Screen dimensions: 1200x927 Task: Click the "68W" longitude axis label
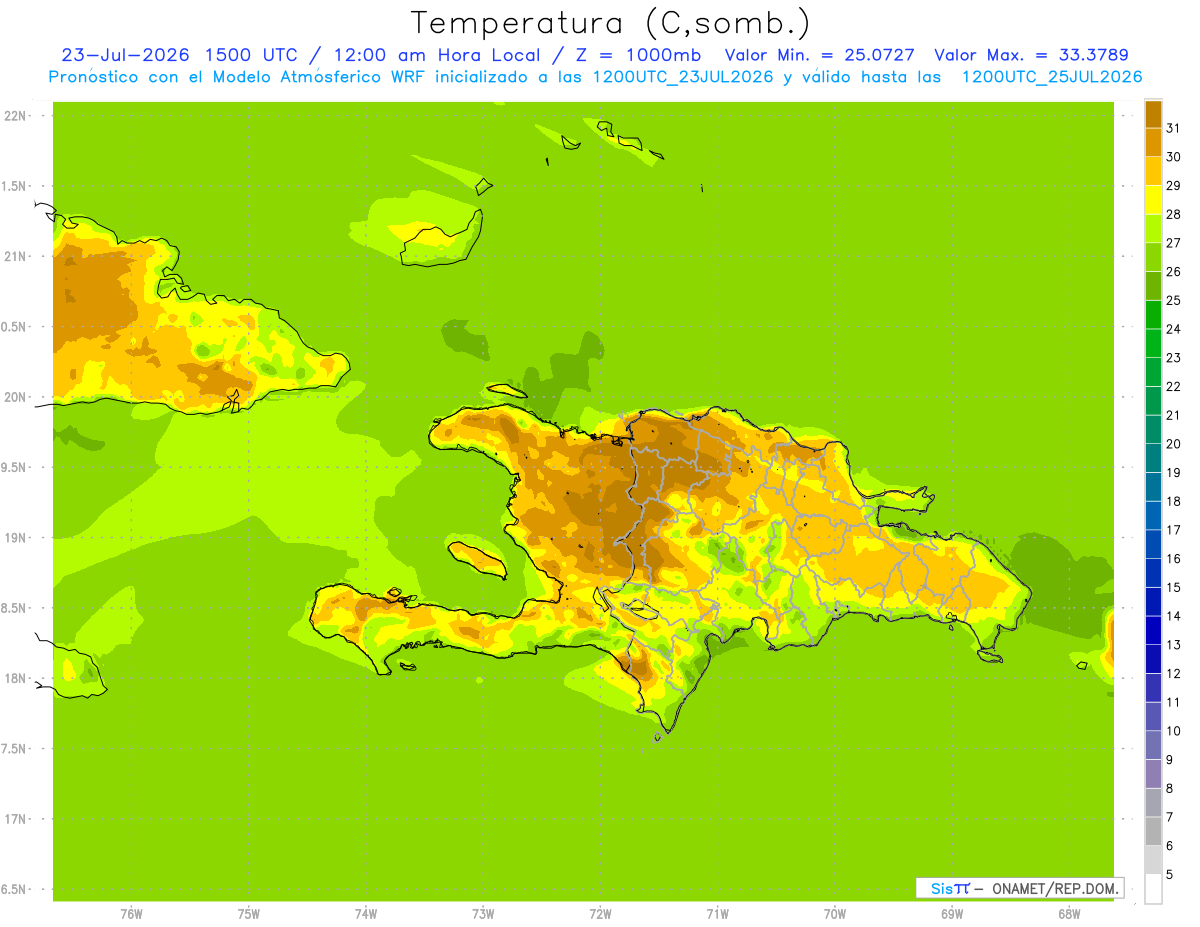[1069, 914]
